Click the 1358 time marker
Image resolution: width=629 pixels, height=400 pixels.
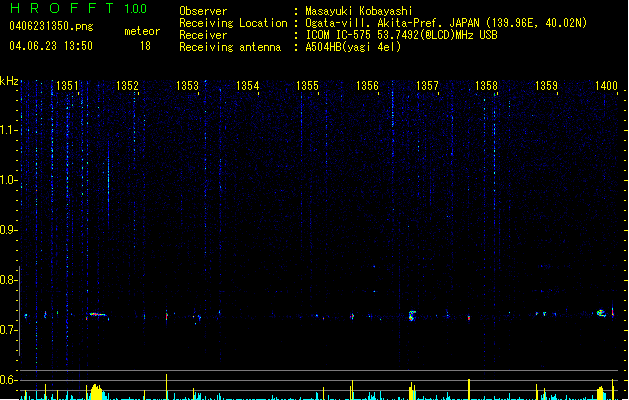coord(486,86)
